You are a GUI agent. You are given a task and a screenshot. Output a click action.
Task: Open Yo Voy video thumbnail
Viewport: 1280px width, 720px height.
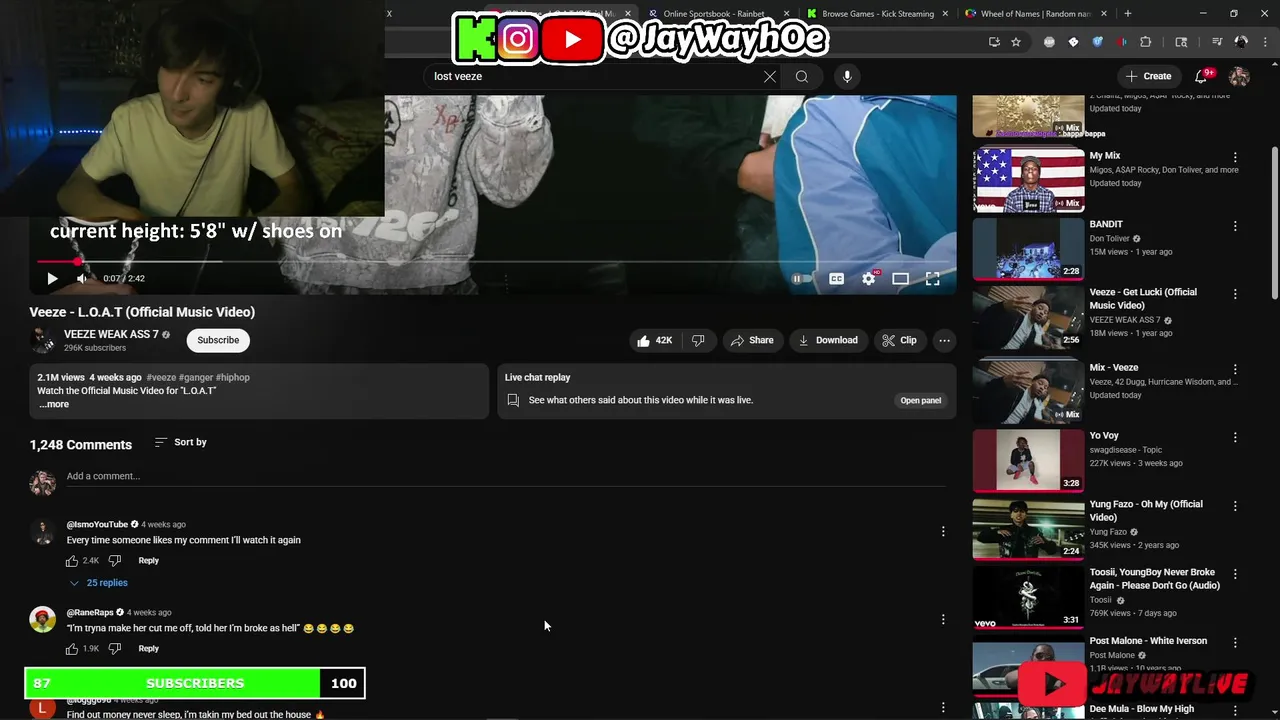[x=1028, y=460]
